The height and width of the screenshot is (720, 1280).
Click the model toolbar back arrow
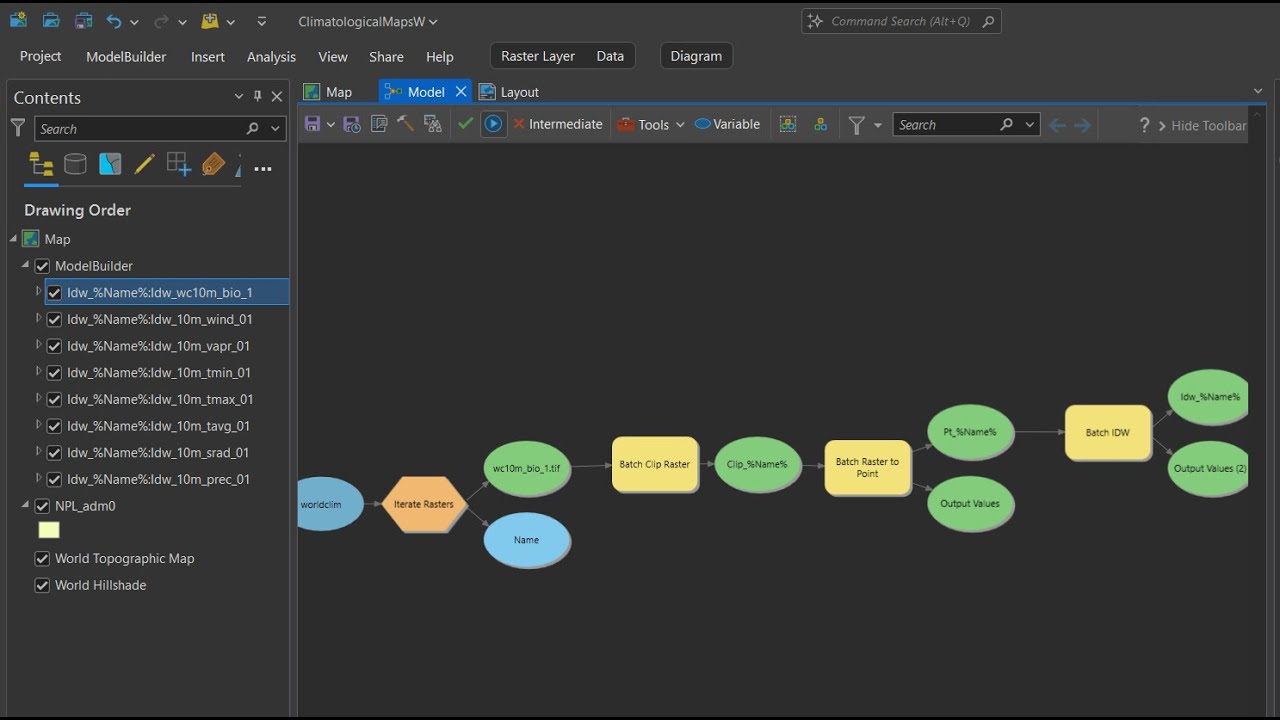(x=1057, y=125)
